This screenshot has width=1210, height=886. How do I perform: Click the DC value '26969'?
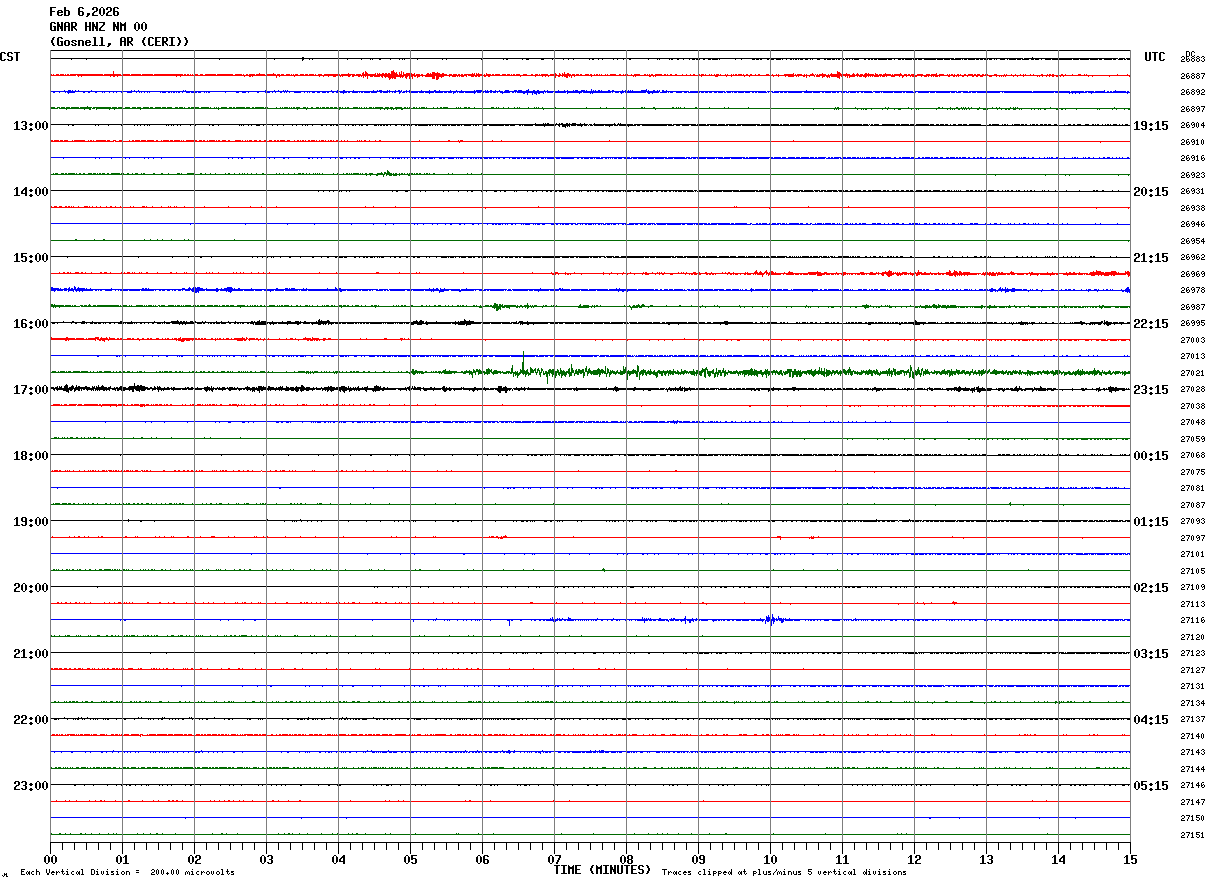coord(1192,274)
